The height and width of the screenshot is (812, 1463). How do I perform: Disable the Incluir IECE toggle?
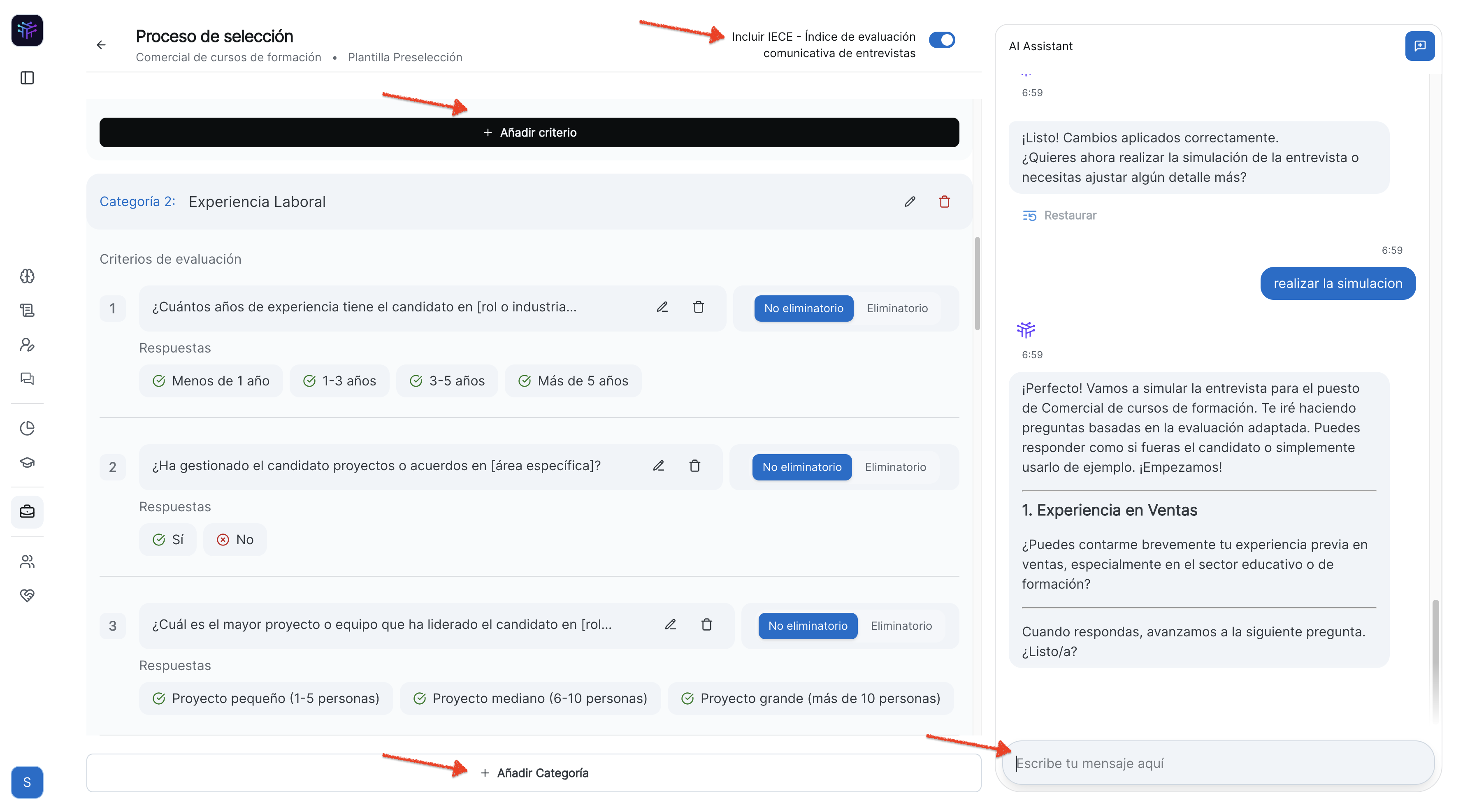coord(942,40)
